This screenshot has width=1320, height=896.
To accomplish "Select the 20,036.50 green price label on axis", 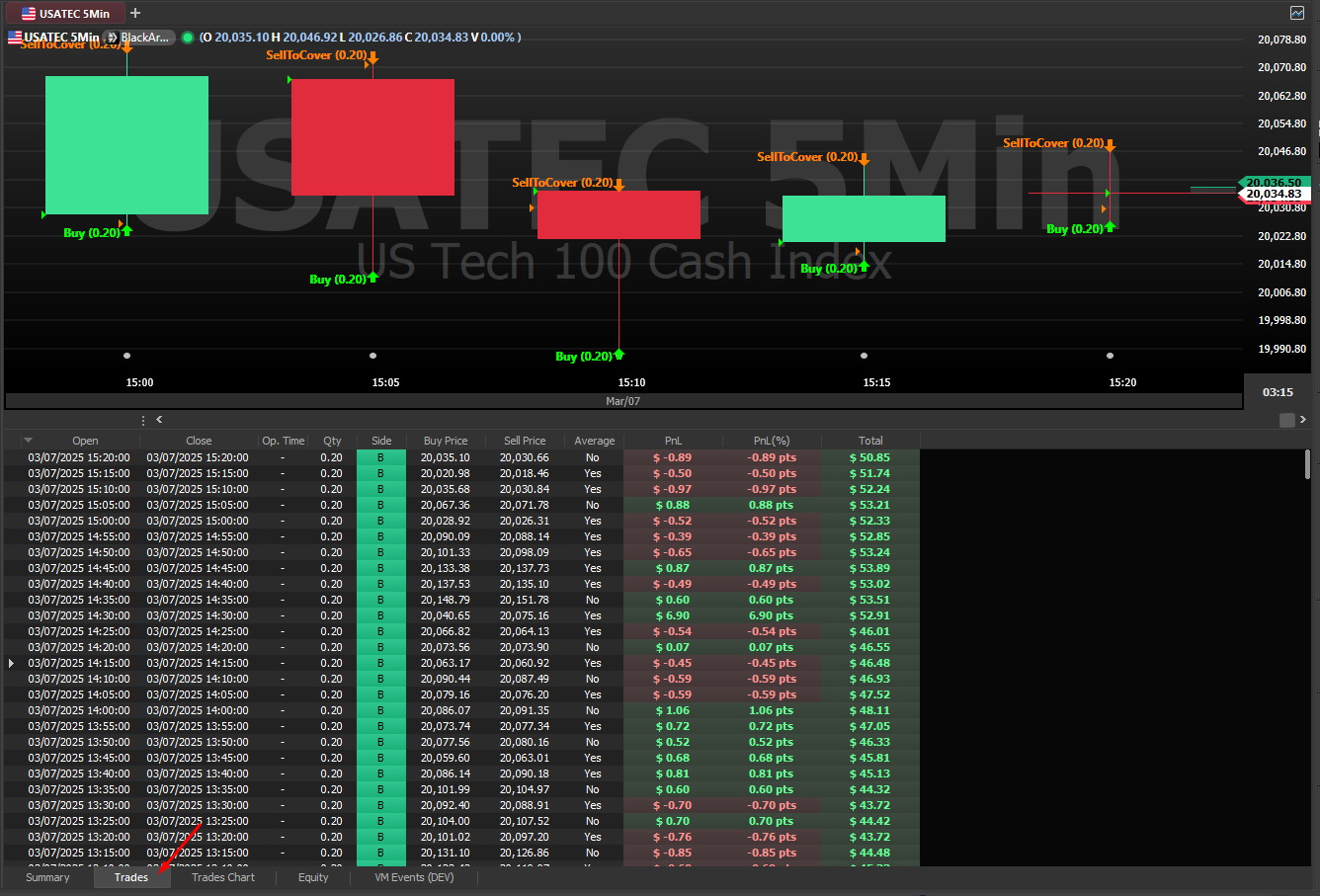I will [x=1273, y=183].
